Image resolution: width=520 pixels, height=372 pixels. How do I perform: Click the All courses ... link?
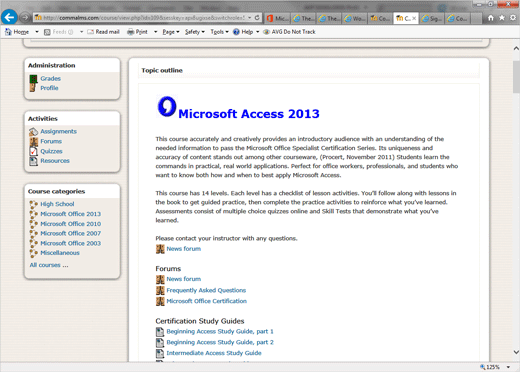pos(49,265)
